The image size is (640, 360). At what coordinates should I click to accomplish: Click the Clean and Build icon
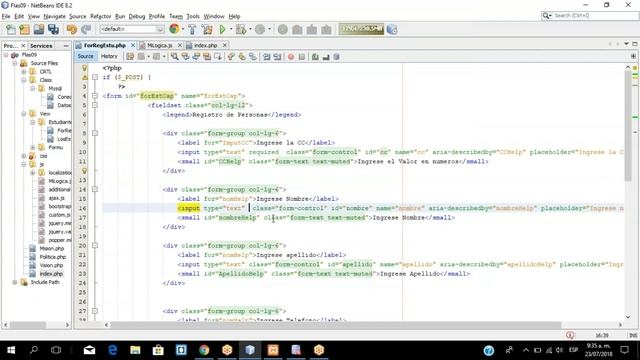coord(207,29)
